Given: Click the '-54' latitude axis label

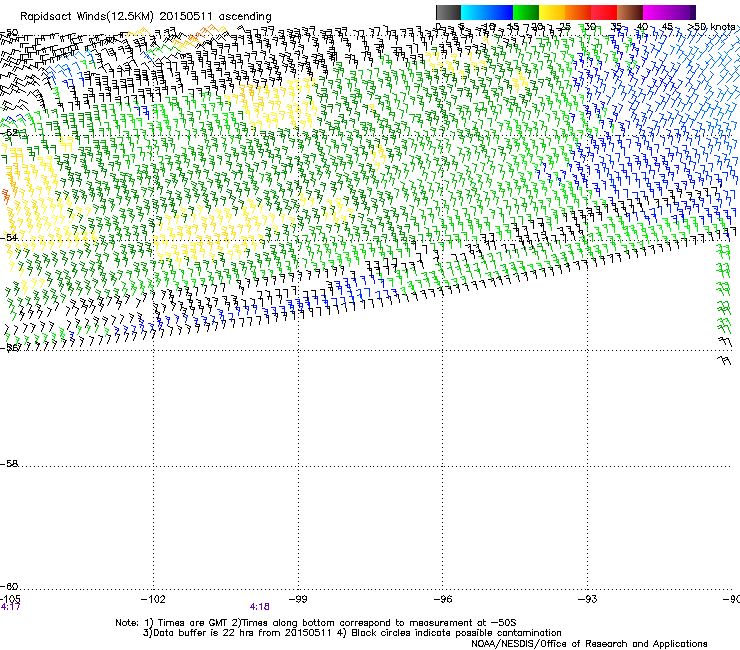Looking at the screenshot, I should click(9, 237).
